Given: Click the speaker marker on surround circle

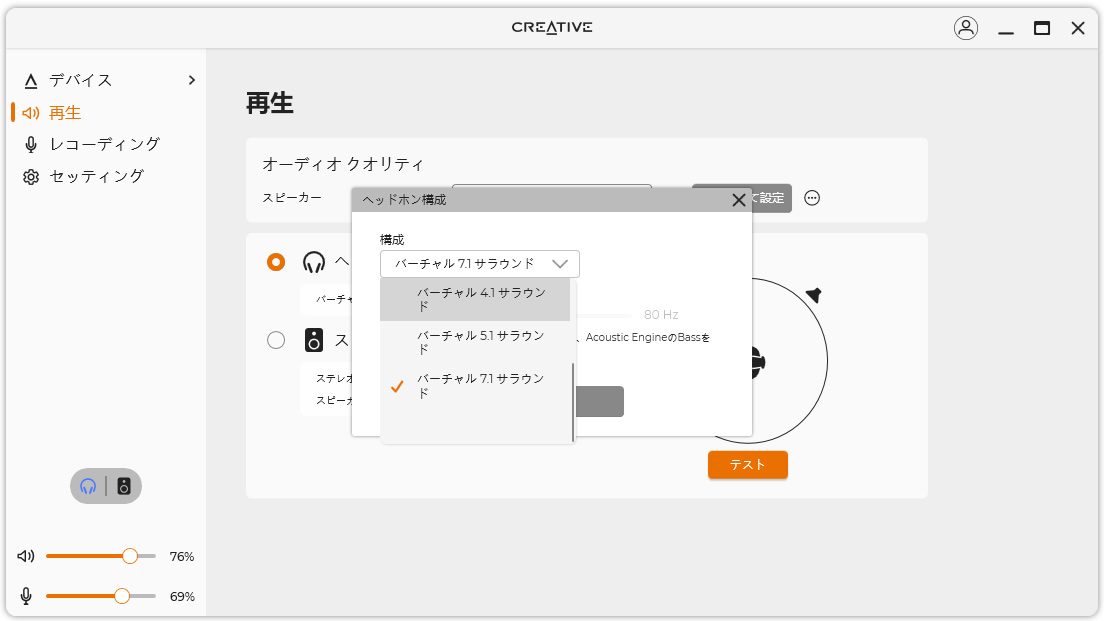Looking at the screenshot, I should pyautogui.click(x=814, y=295).
